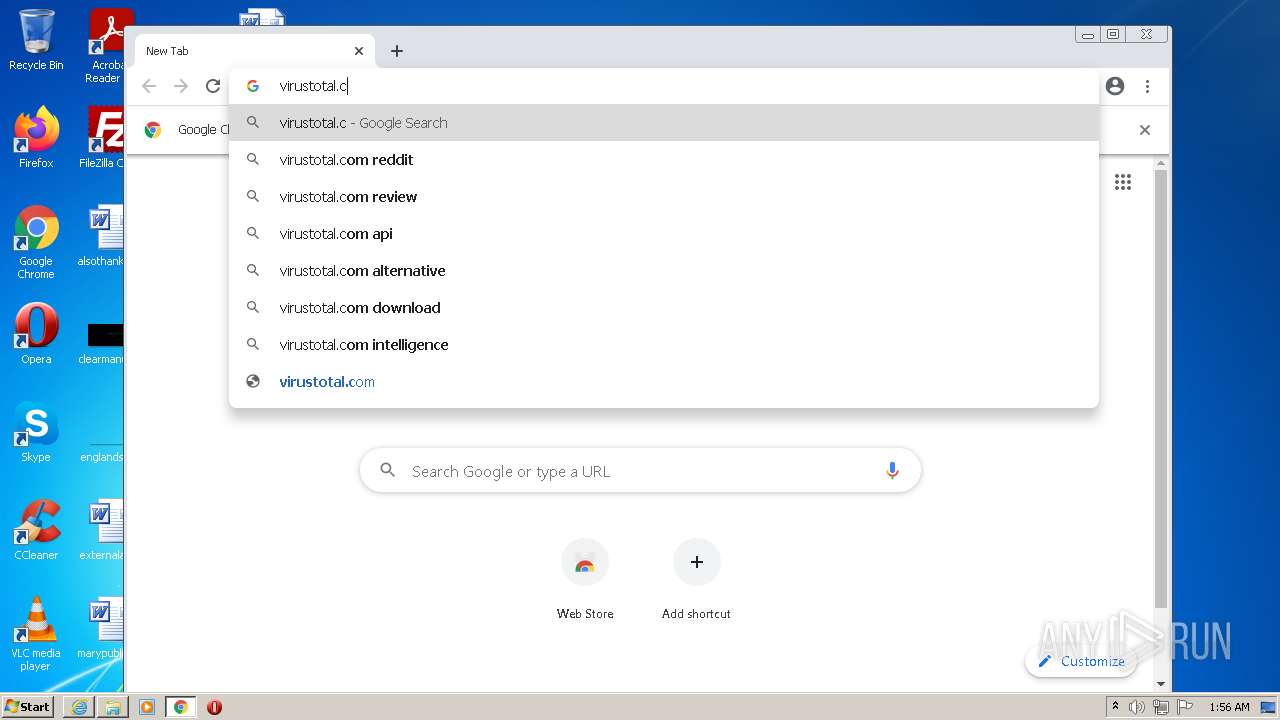1280x720 pixels.
Task: Open the file explorer taskbar icon
Action: (113, 707)
